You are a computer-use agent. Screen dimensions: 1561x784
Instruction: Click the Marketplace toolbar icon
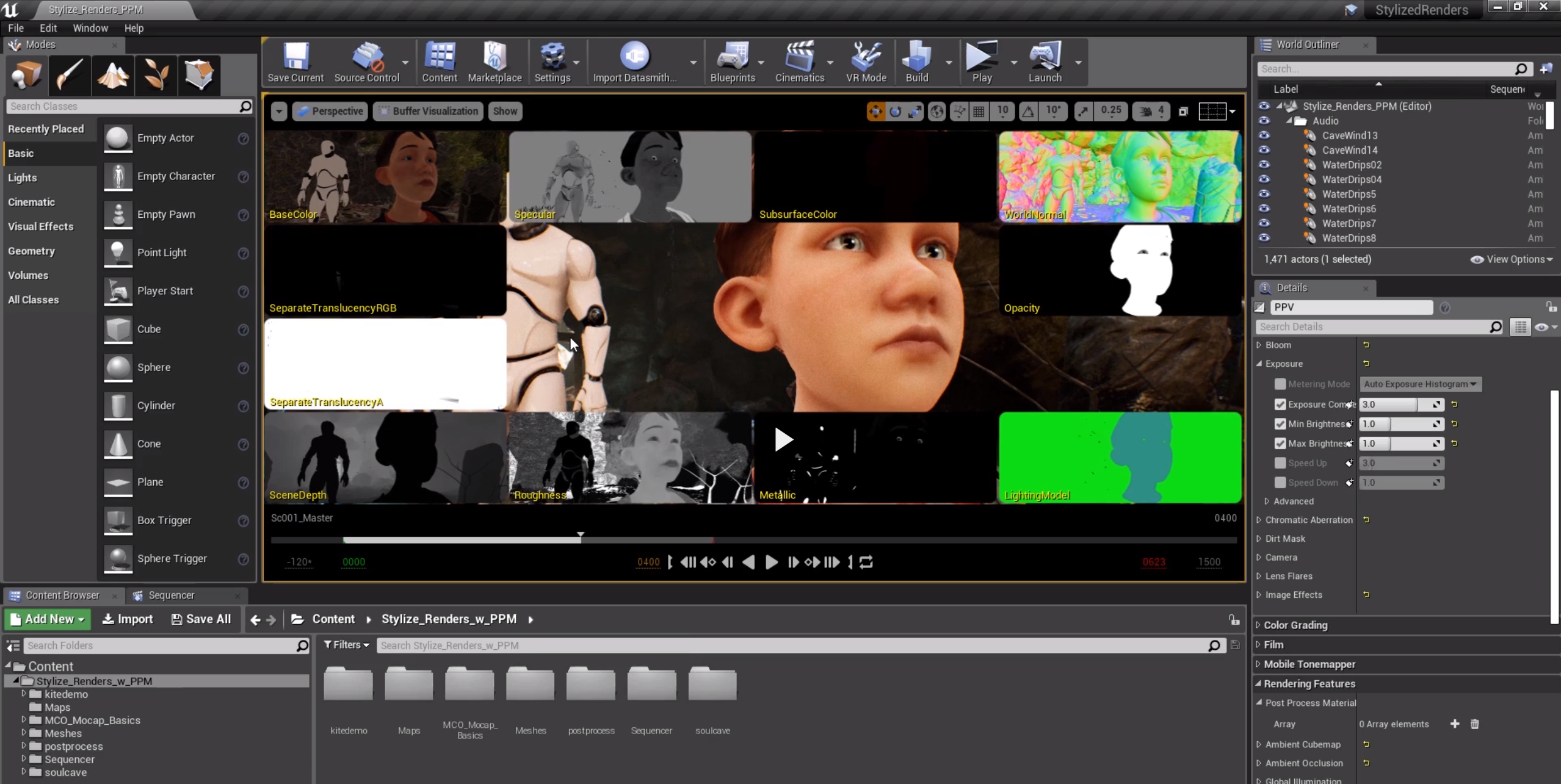[494, 57]
